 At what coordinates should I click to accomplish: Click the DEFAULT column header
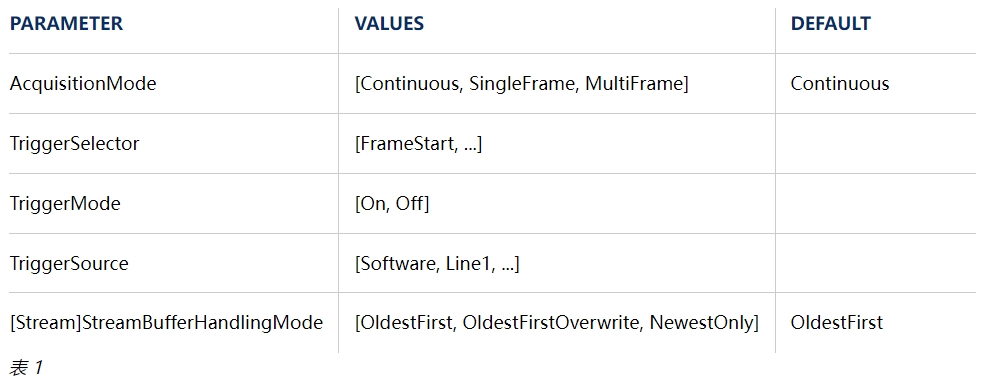point(830,24)
